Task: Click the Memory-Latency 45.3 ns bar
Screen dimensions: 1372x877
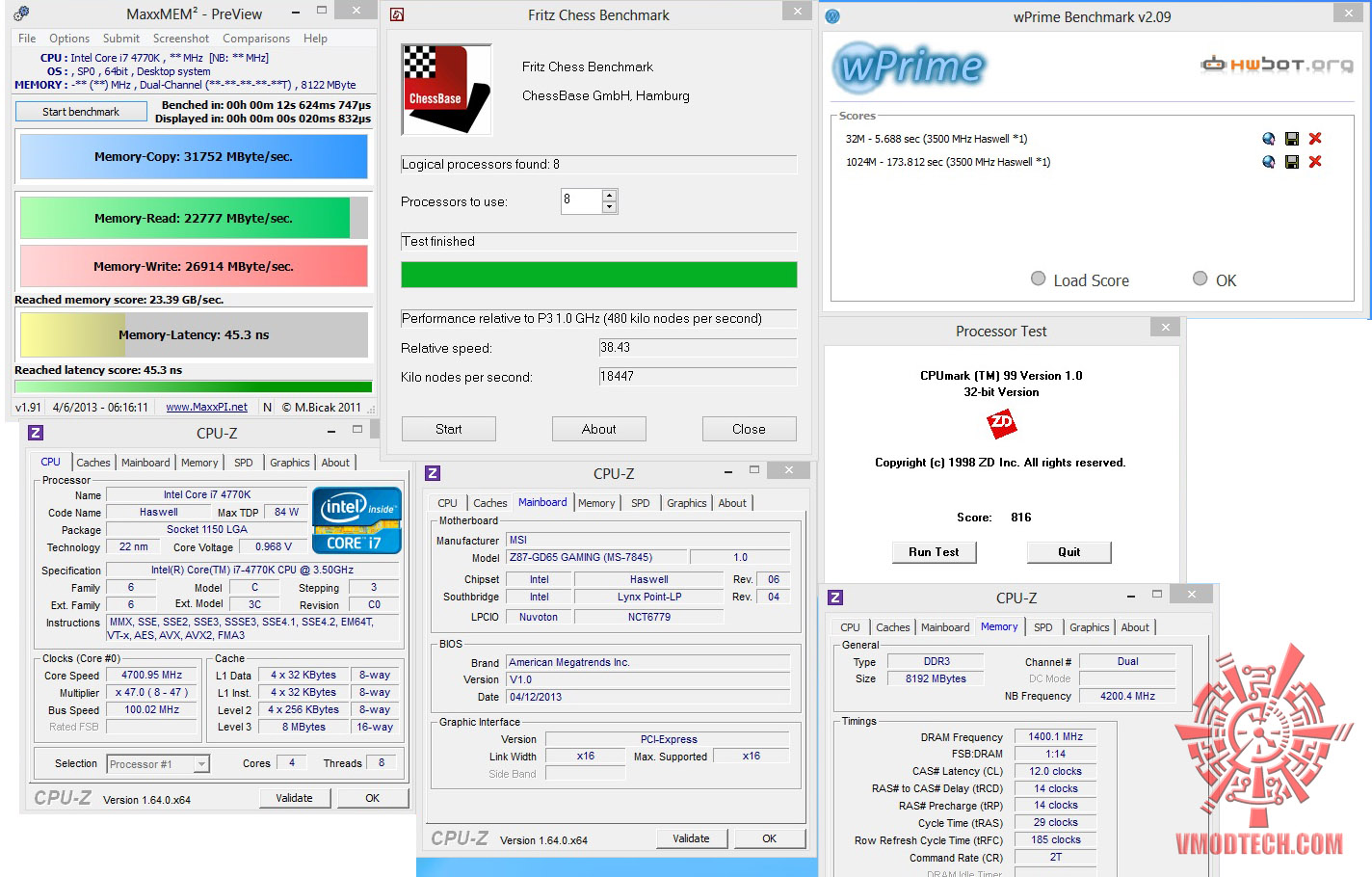Action: pos(194,335)
